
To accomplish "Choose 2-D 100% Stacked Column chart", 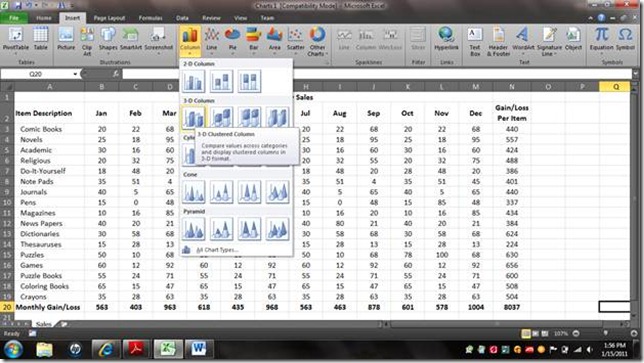I will pyautogui.click(x=249, y=81).
